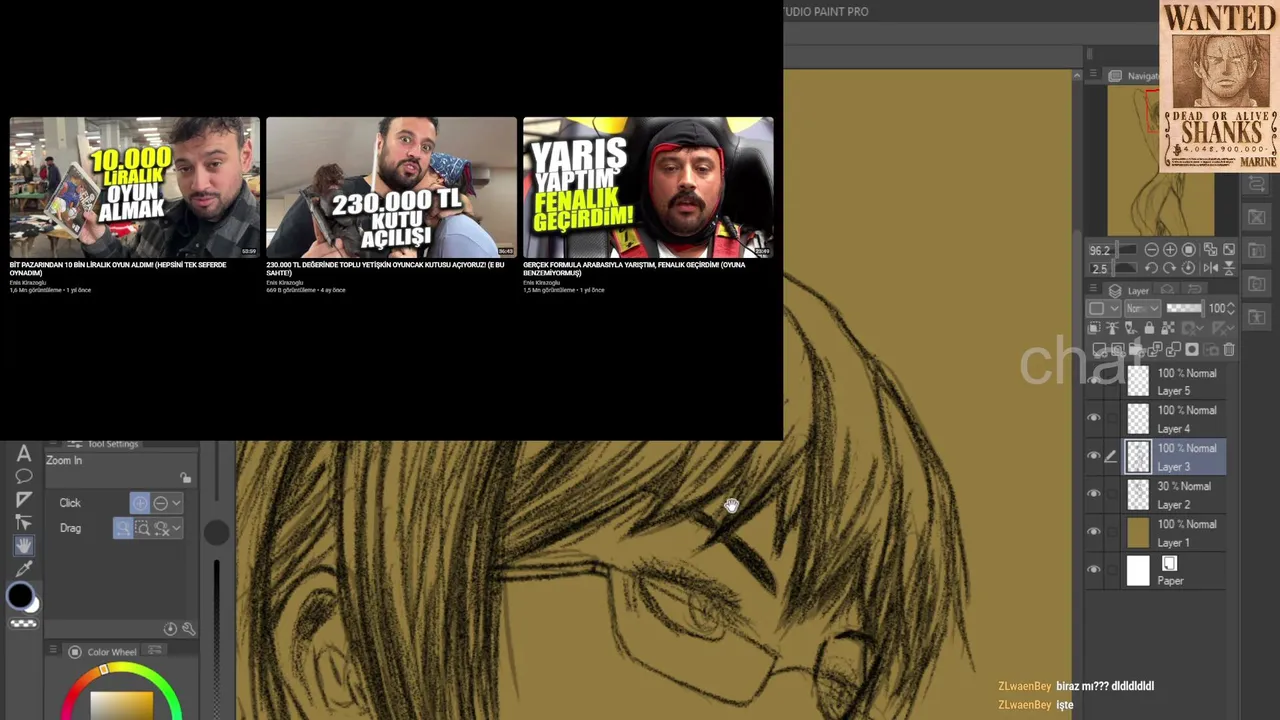1280x720 pixels.
Task: Flip canvas horizontally in Navigator
Action: click(x=1210, y=268)
